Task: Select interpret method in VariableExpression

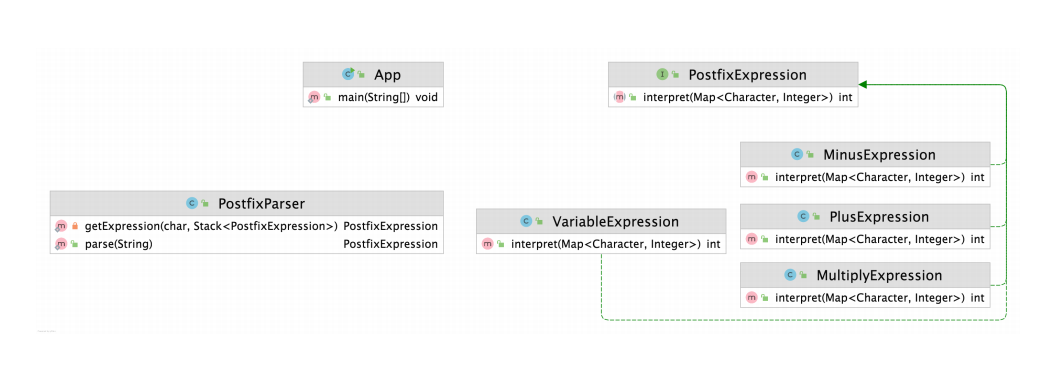Action: point(601,244)
